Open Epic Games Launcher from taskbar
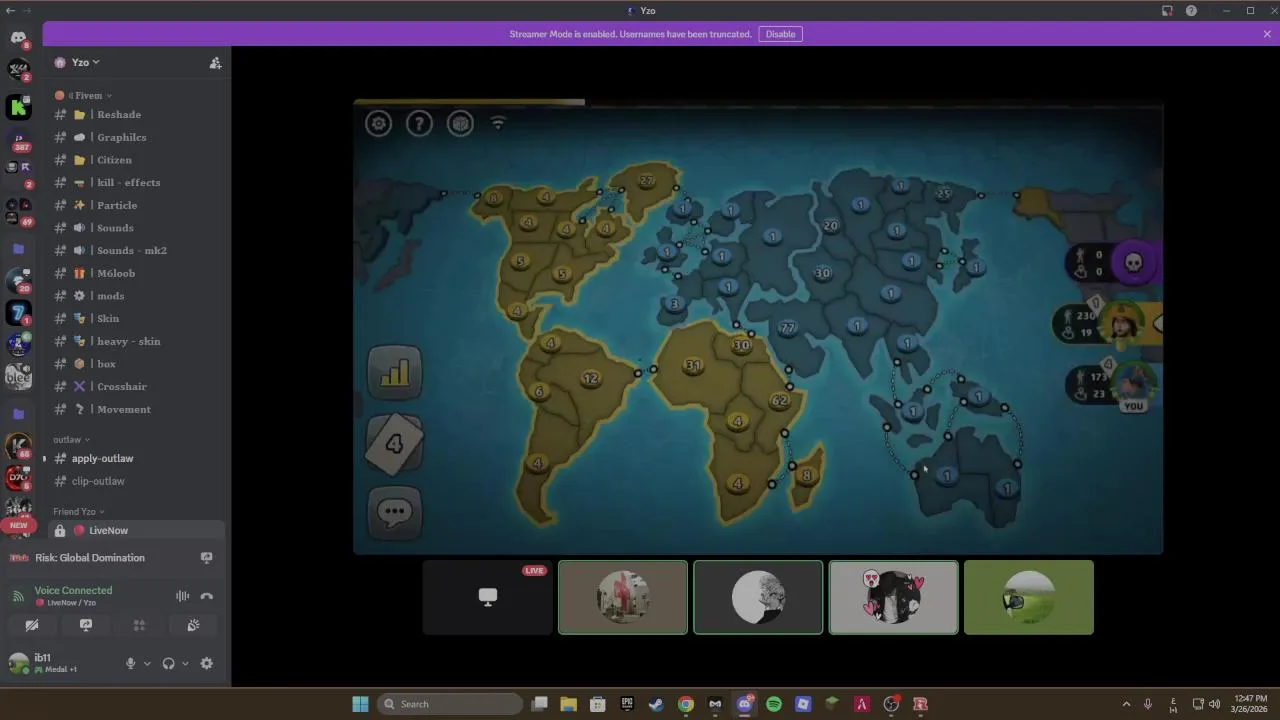 627,704
